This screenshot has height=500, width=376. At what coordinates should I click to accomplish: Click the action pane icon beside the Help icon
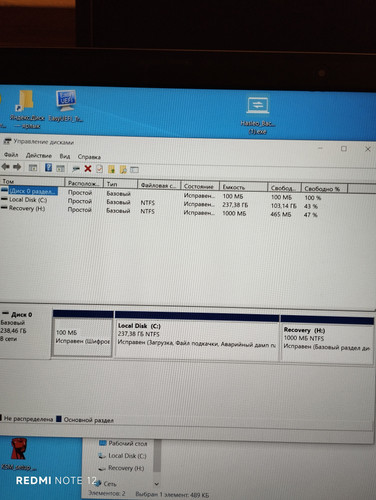pos(60,168)
